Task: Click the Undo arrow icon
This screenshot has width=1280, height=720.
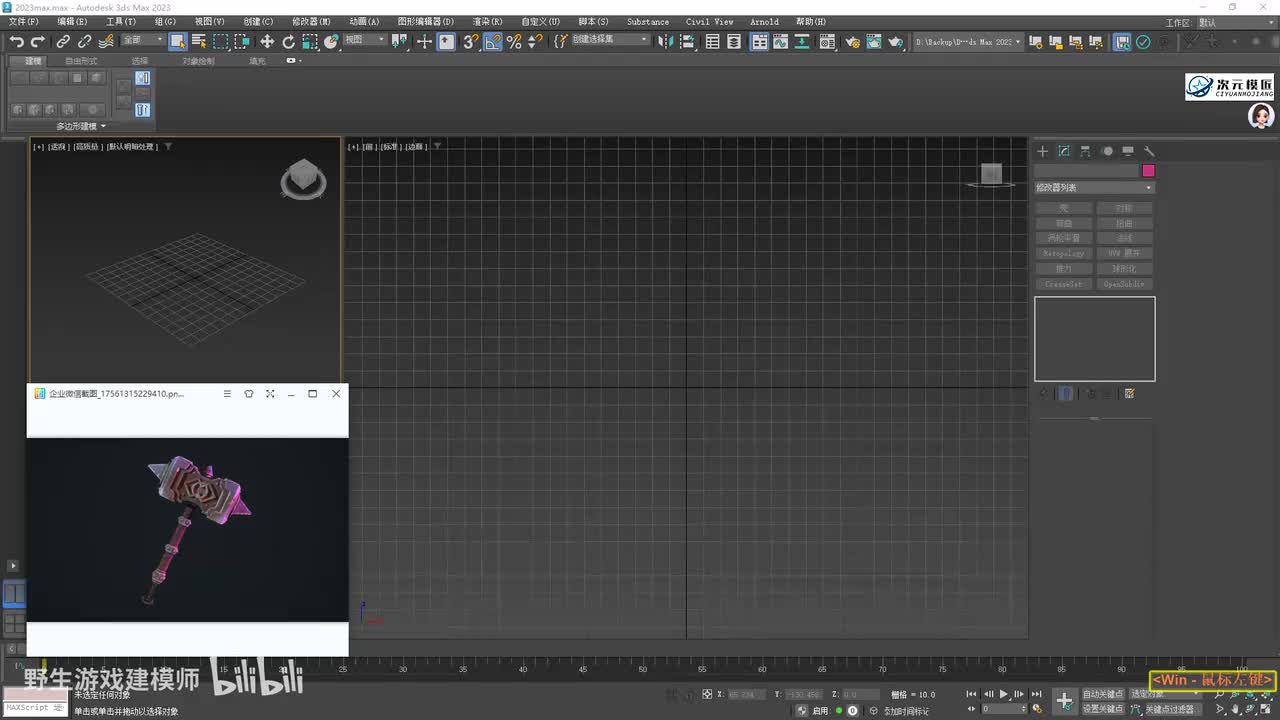Action: coord(17,42)
